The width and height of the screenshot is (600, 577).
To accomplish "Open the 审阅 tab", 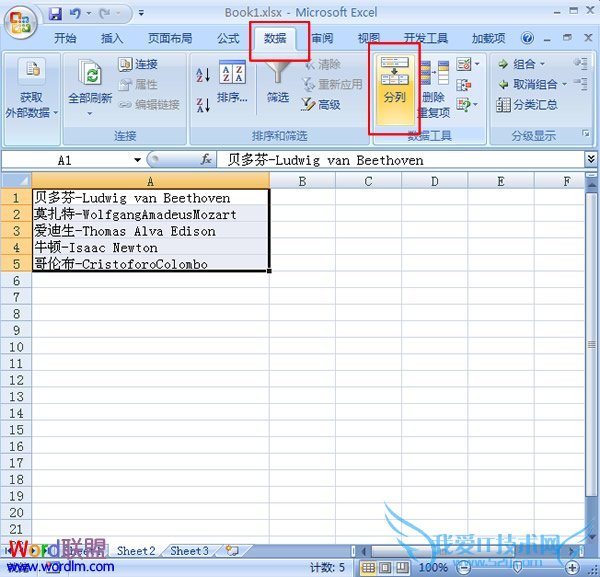I will click(x=322, y=38).
